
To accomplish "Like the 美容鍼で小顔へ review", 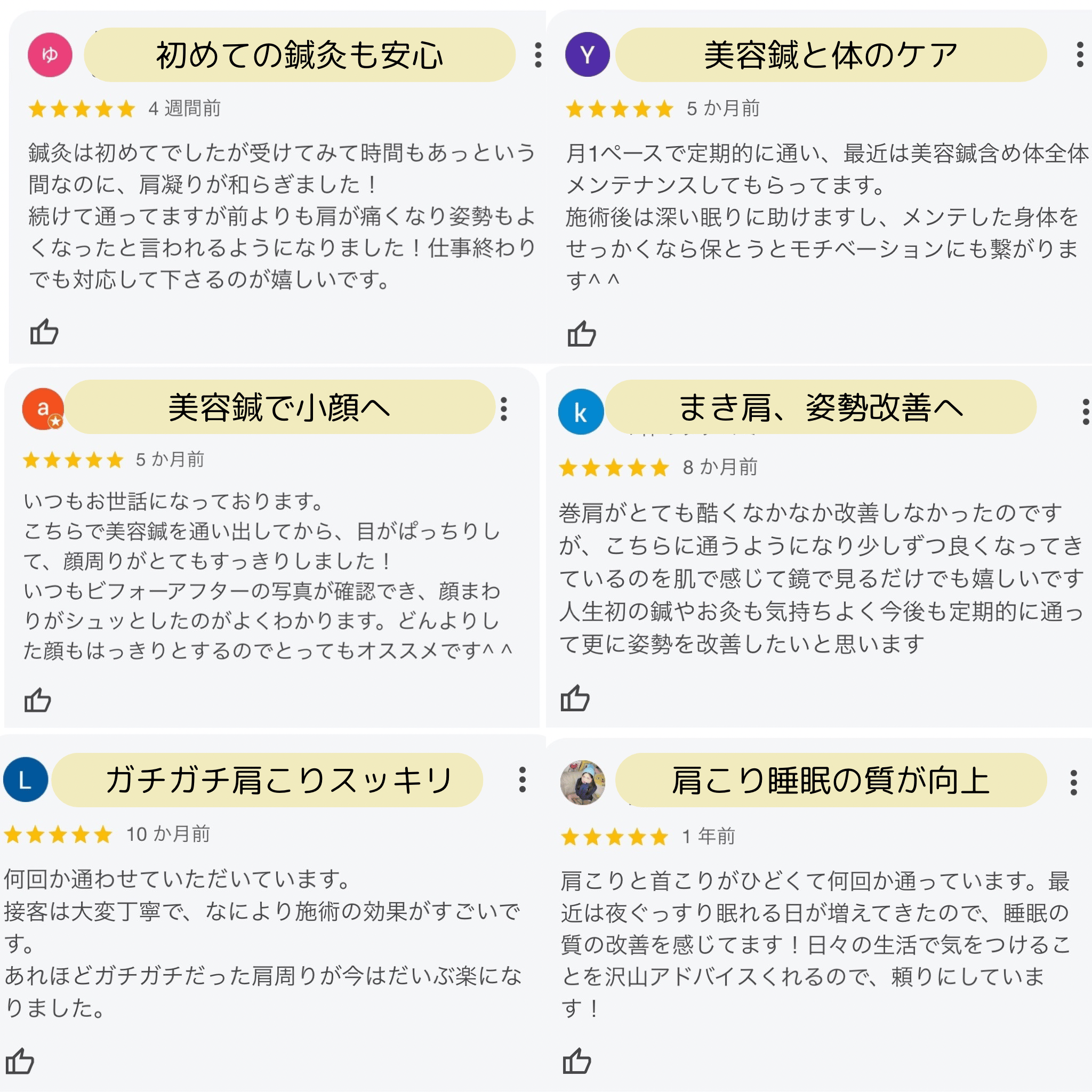I will tap(38, 700).
